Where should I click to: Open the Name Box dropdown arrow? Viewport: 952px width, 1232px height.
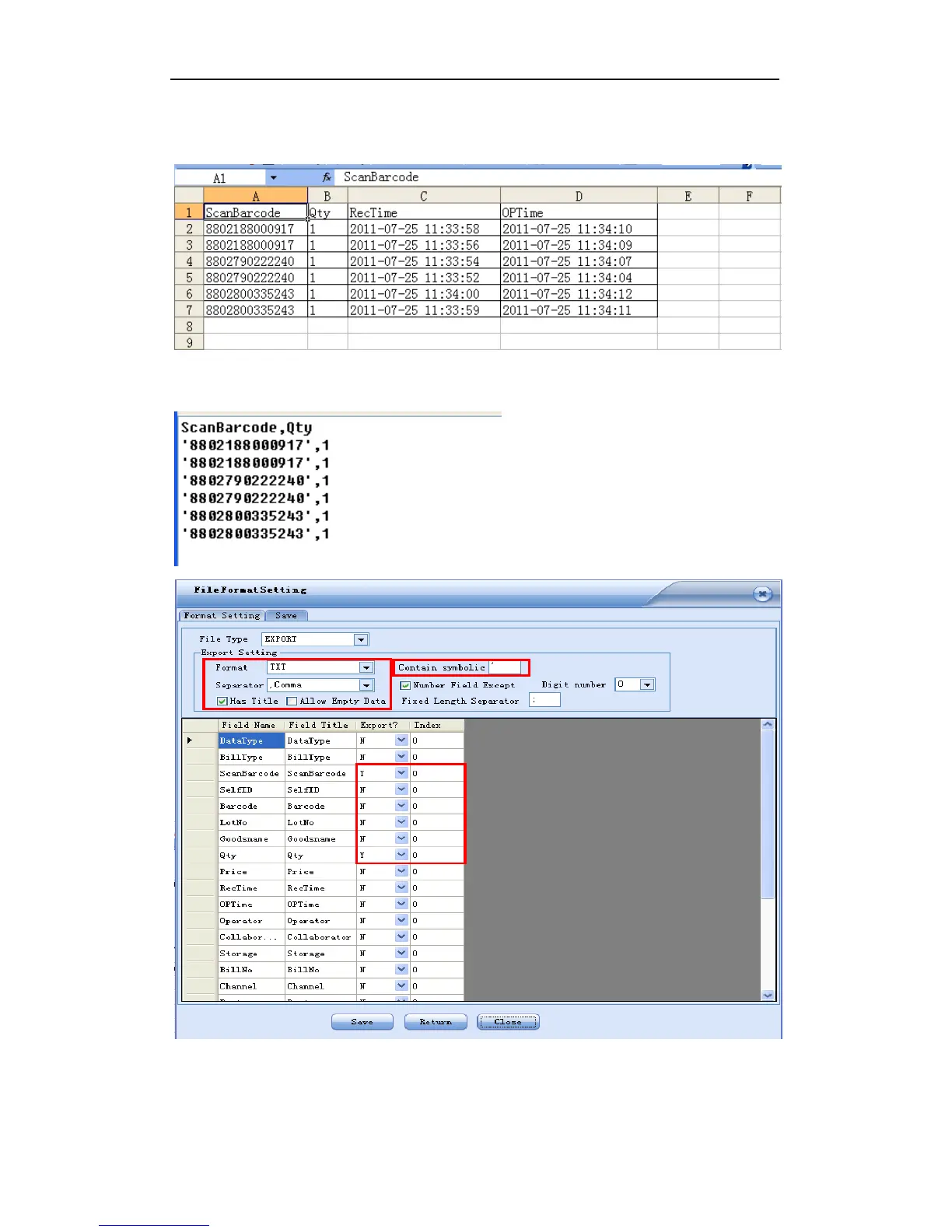point(273,178)
